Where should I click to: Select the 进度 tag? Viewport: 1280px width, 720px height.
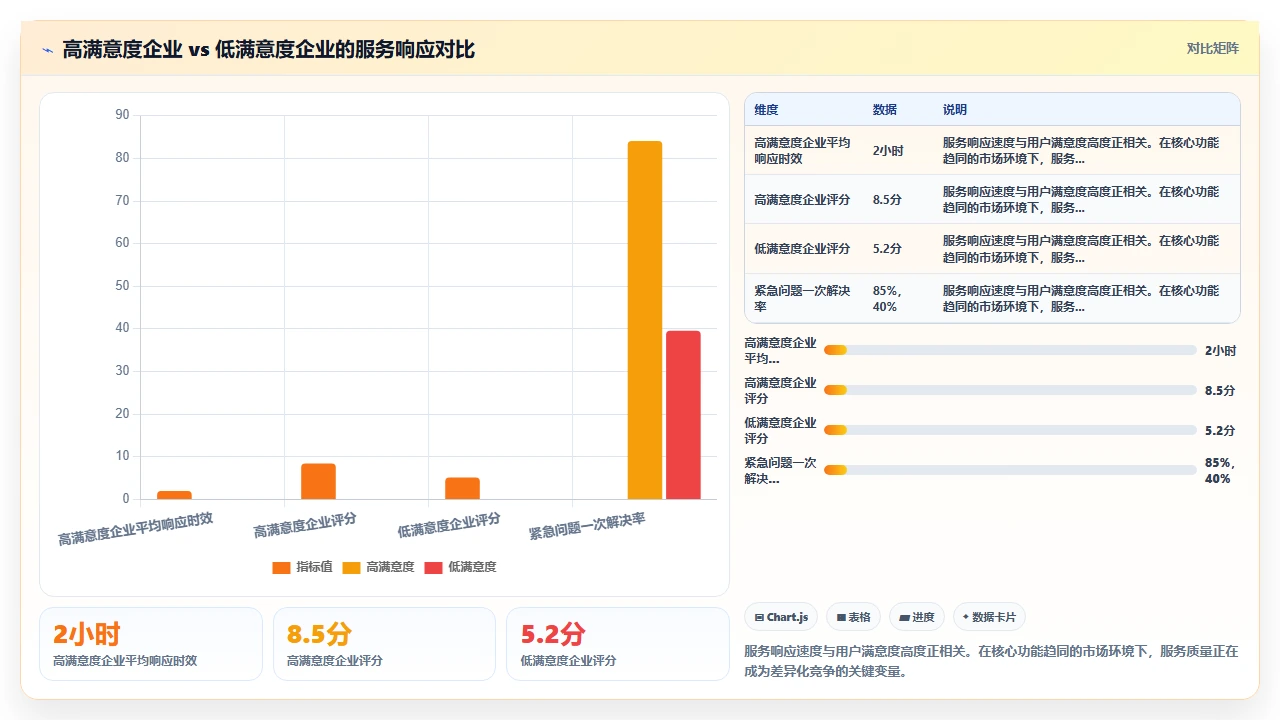916,617
